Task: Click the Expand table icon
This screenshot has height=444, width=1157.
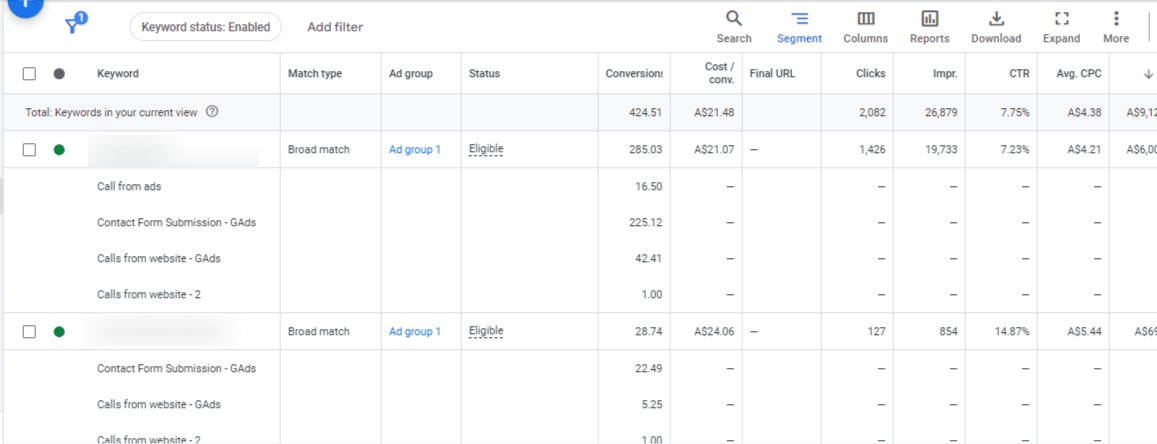Action: pyautogui.click(x=1061, y=18)
